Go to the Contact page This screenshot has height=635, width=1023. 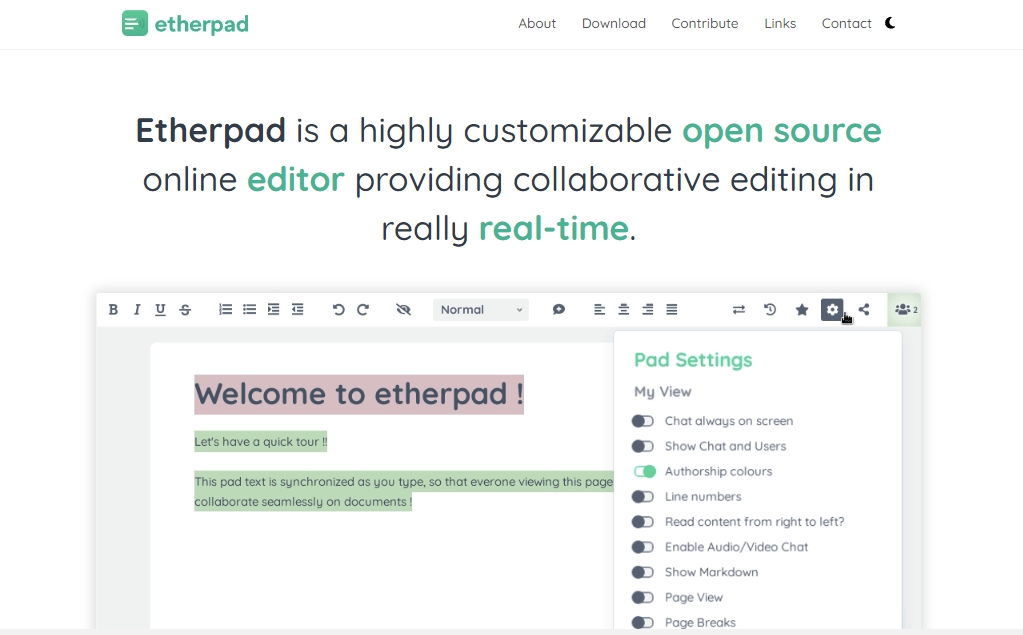click(846, 23)
